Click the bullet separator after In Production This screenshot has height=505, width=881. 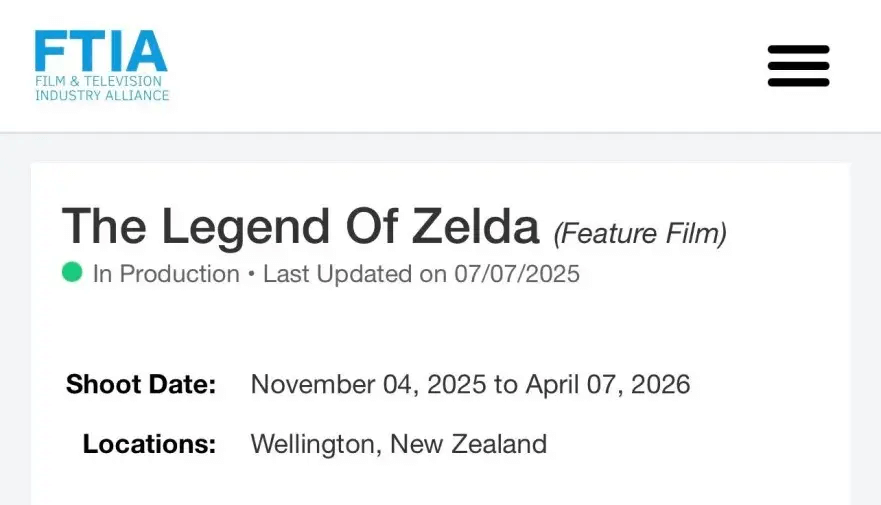coord(251,274)
